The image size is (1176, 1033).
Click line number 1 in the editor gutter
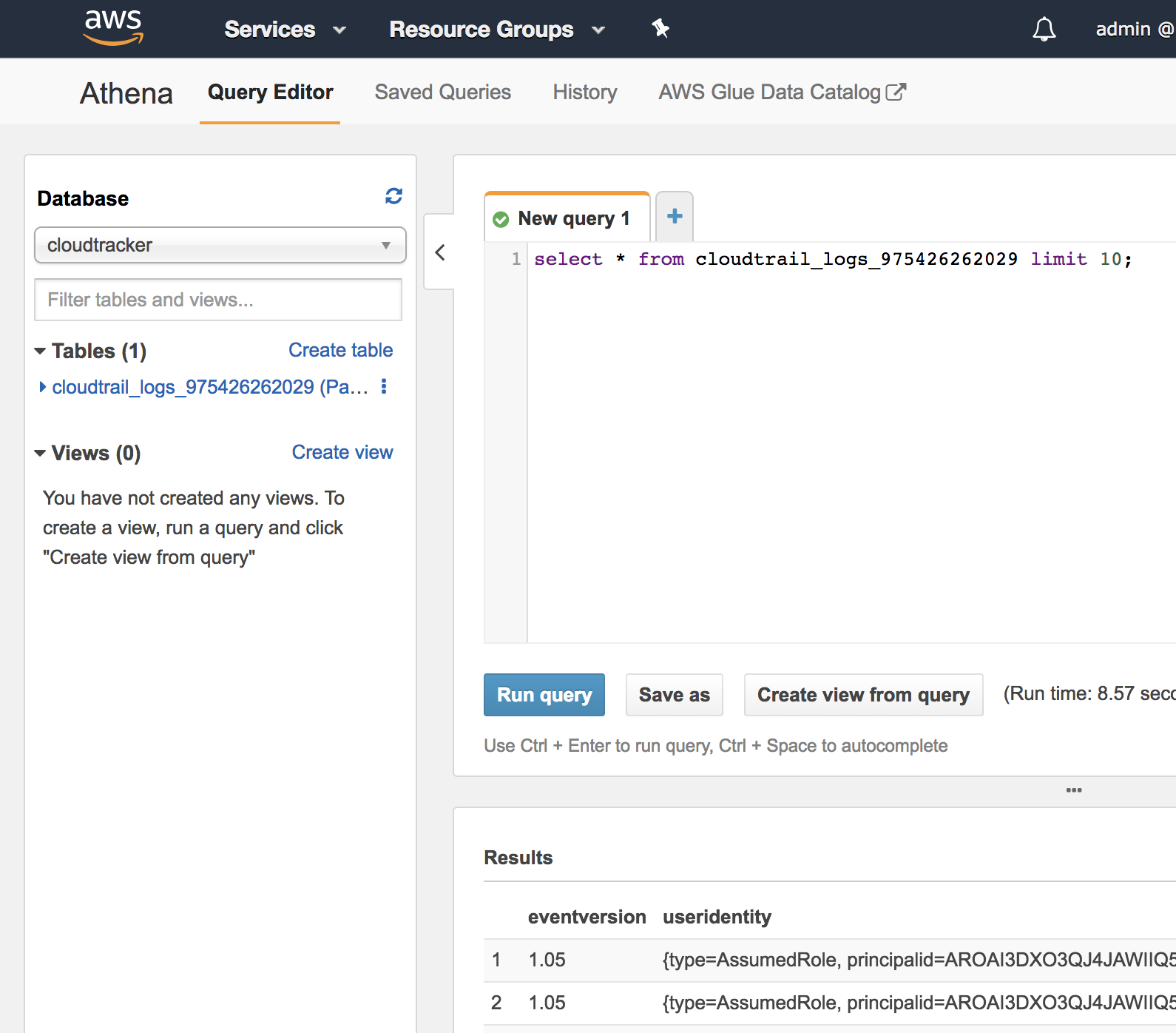coord(516,259)
